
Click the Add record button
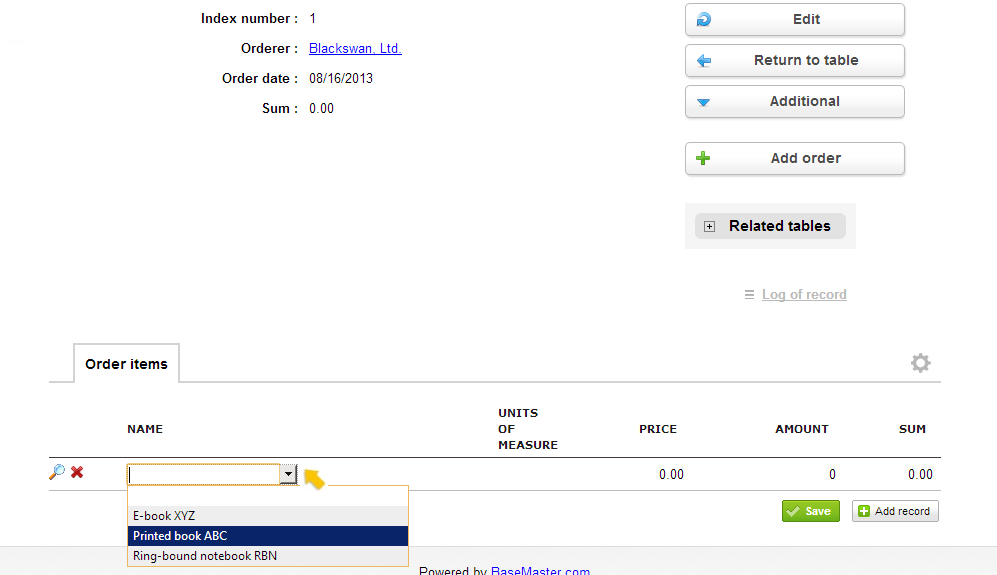coord(895,511)
